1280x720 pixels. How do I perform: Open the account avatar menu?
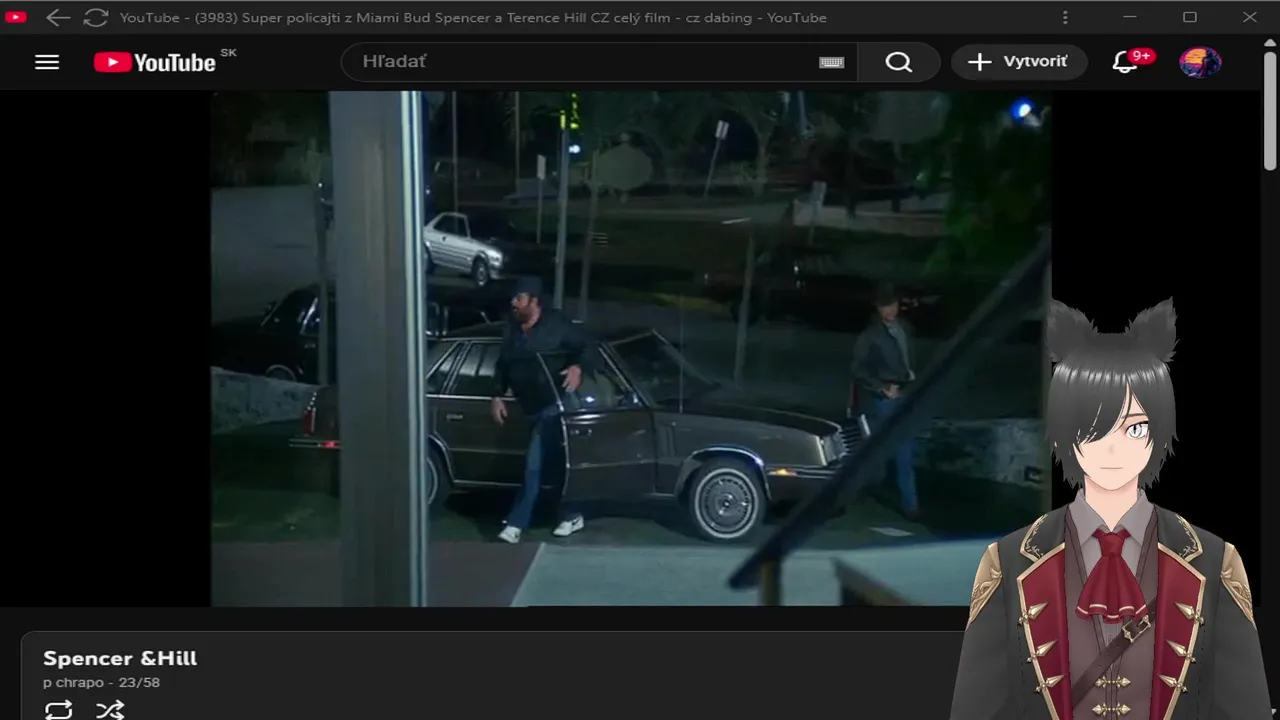[1200, 62]
